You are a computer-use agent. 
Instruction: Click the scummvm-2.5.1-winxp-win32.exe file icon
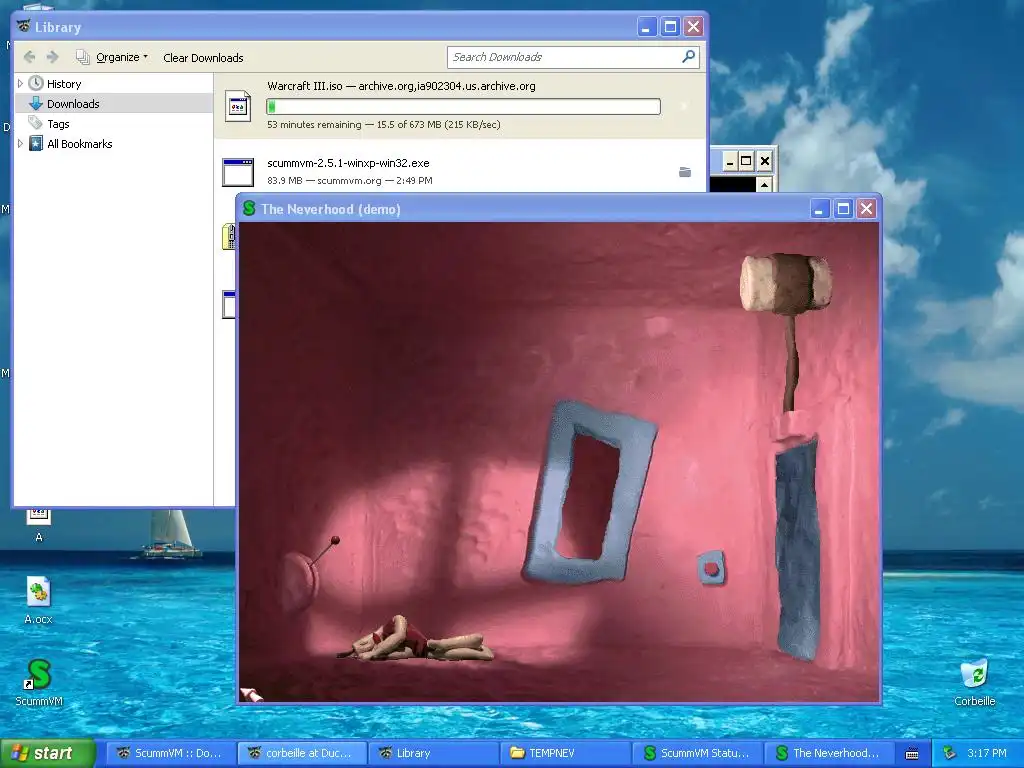point(238,172)
